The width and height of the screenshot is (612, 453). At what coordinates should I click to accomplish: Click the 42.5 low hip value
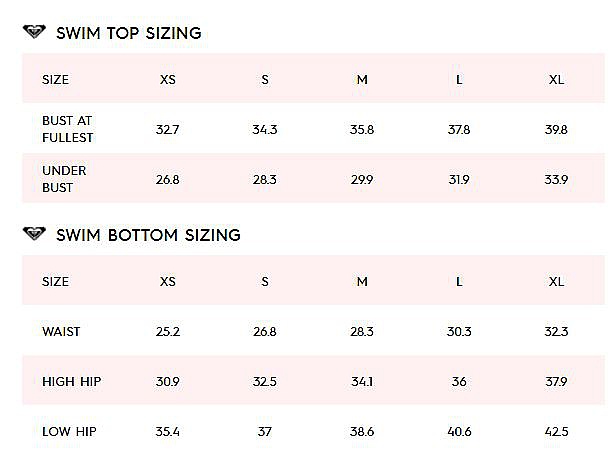click(x=556, y=432)
